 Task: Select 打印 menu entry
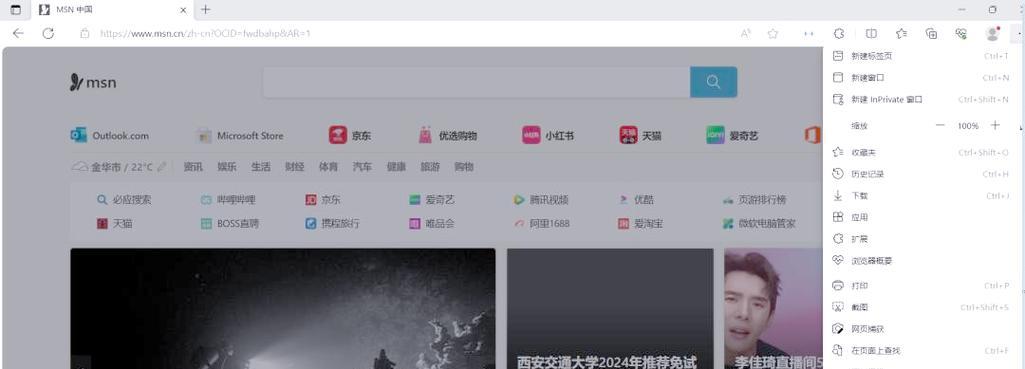tap(921, 286)
